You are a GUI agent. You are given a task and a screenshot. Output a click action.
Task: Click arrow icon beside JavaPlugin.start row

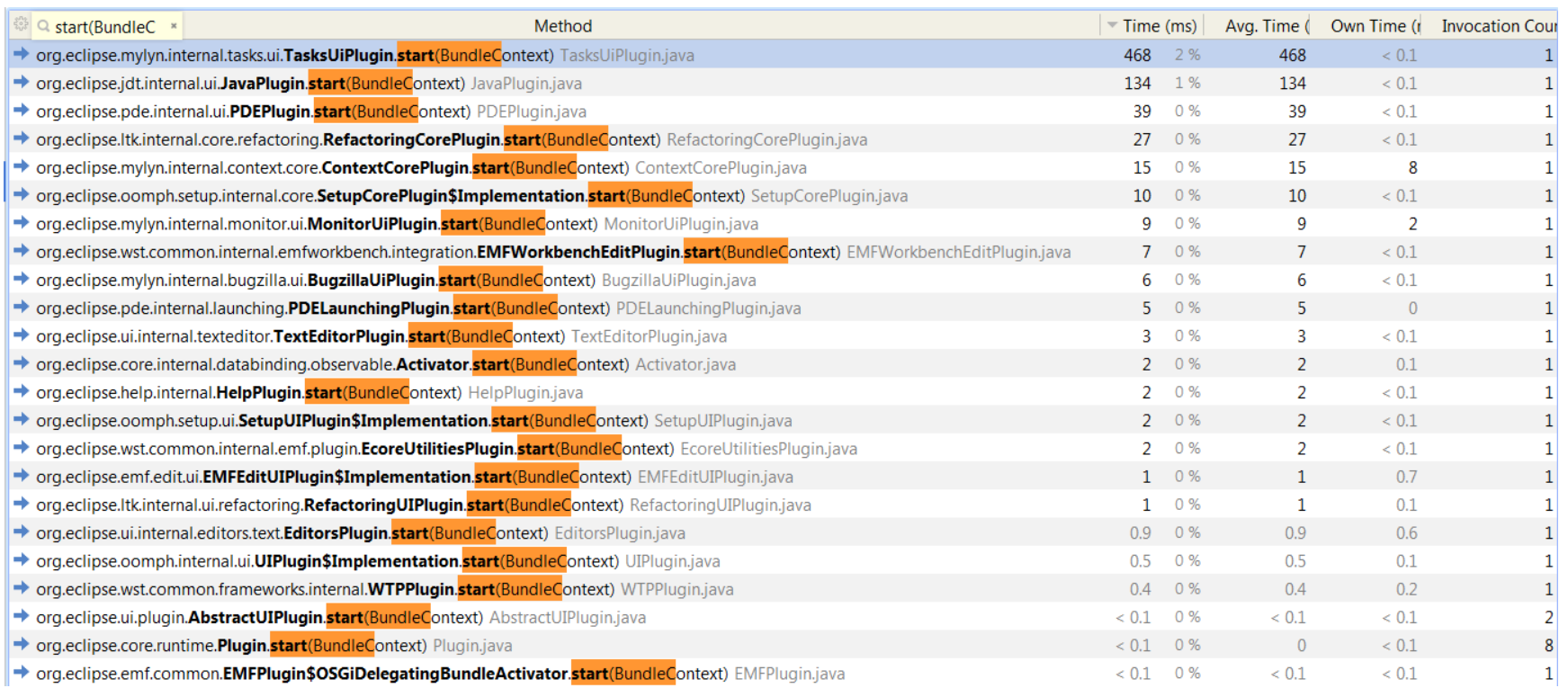pos(21,83)
